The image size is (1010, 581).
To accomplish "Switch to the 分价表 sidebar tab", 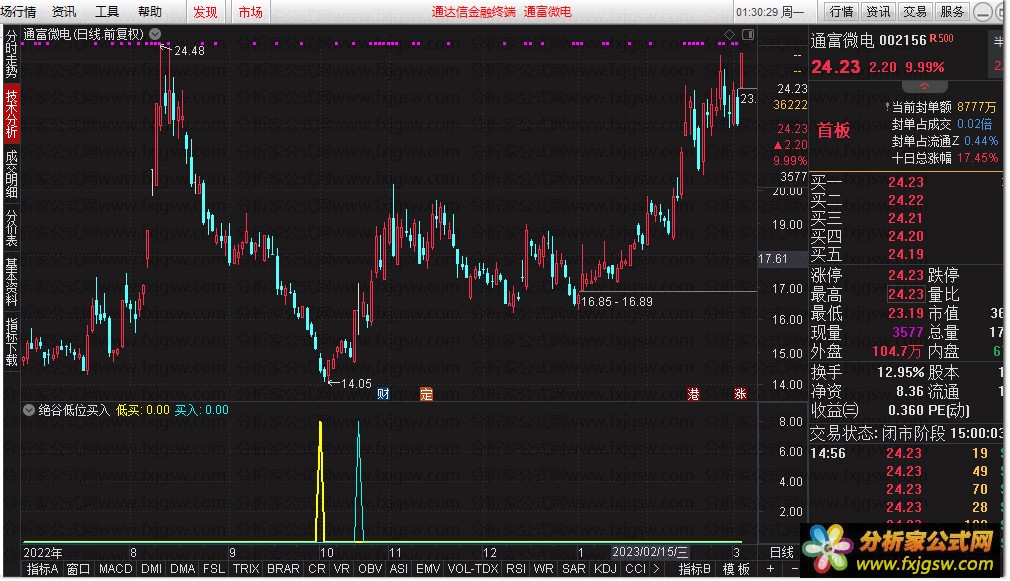I will [11, 228].
